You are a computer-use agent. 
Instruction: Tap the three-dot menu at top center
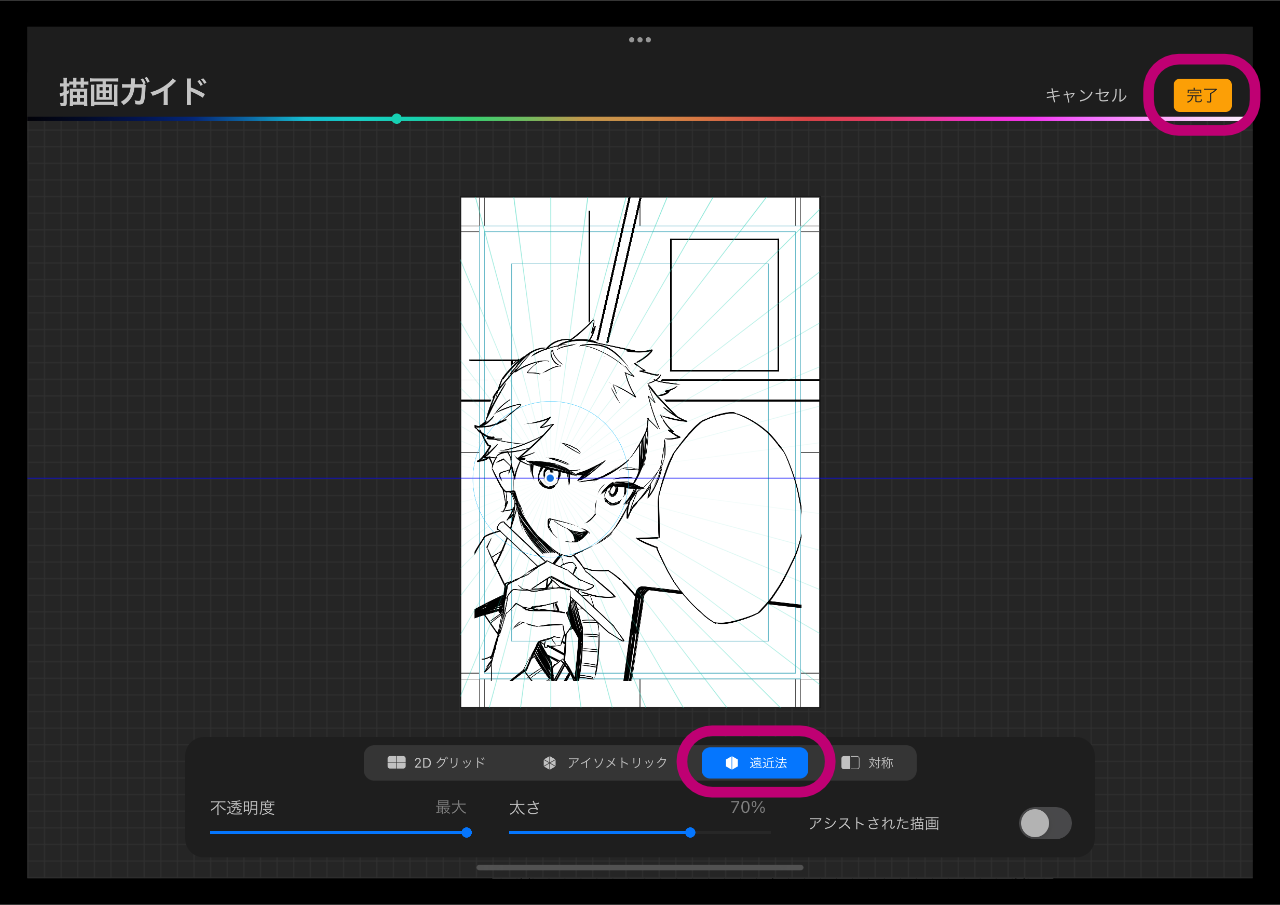tap(640, 40)
